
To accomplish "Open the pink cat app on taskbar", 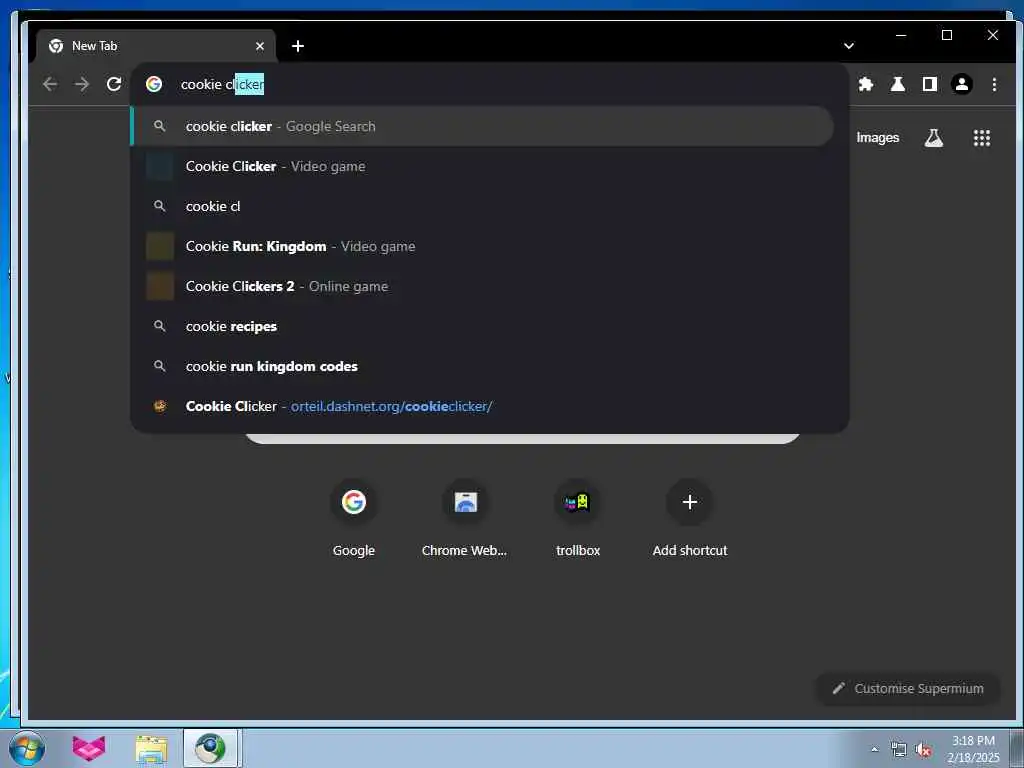I will click(89, 748).
